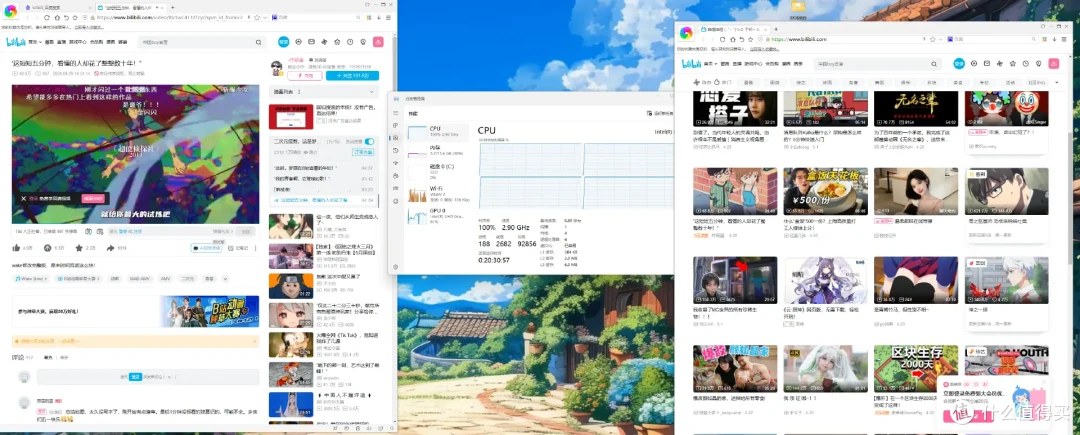Screen dimensions: 1080x435
Task: Click the favorite star icon below the video
Action: [x=79, y=248]
